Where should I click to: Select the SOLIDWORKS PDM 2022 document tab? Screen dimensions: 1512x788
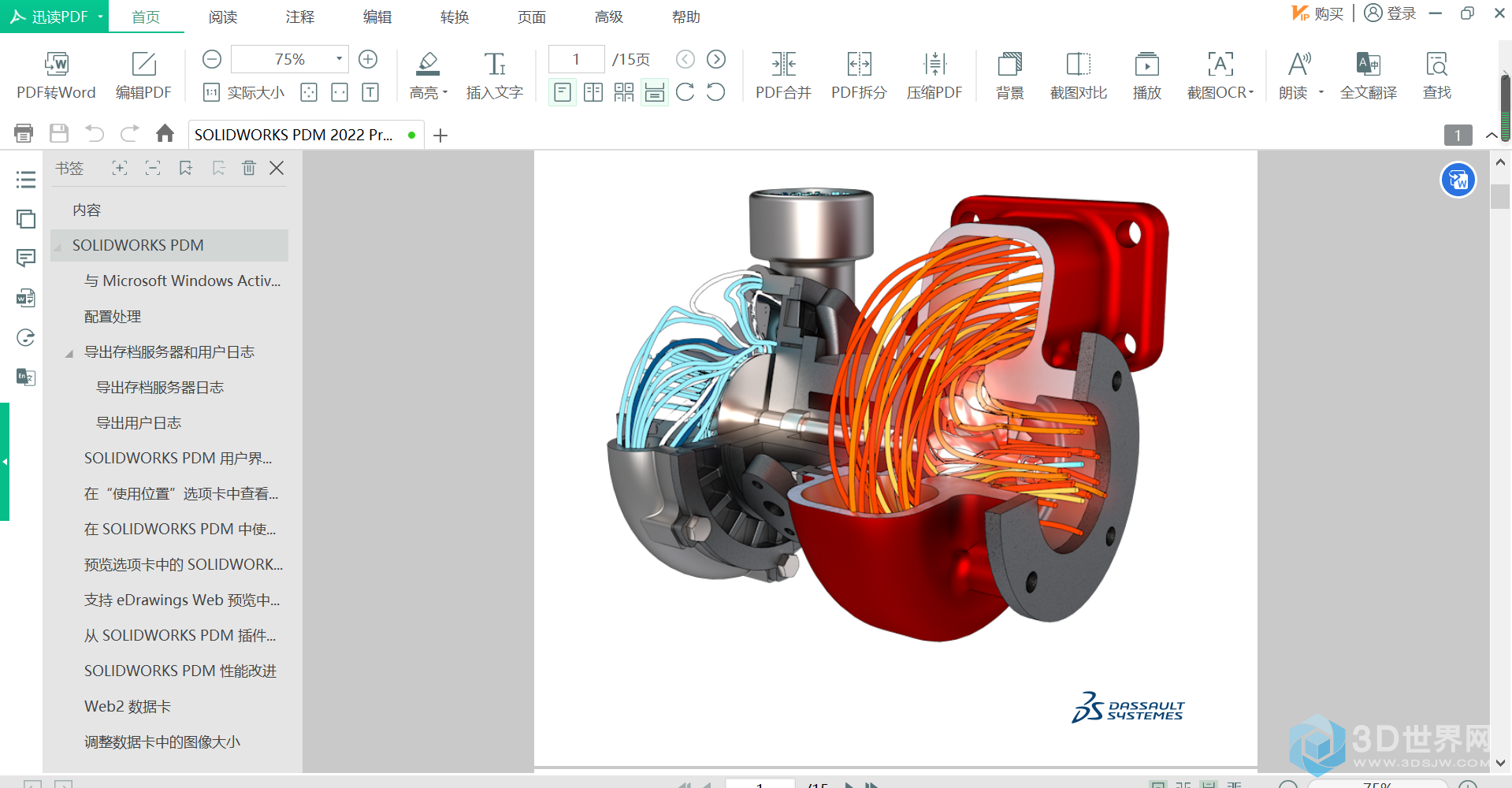(306, 135)
